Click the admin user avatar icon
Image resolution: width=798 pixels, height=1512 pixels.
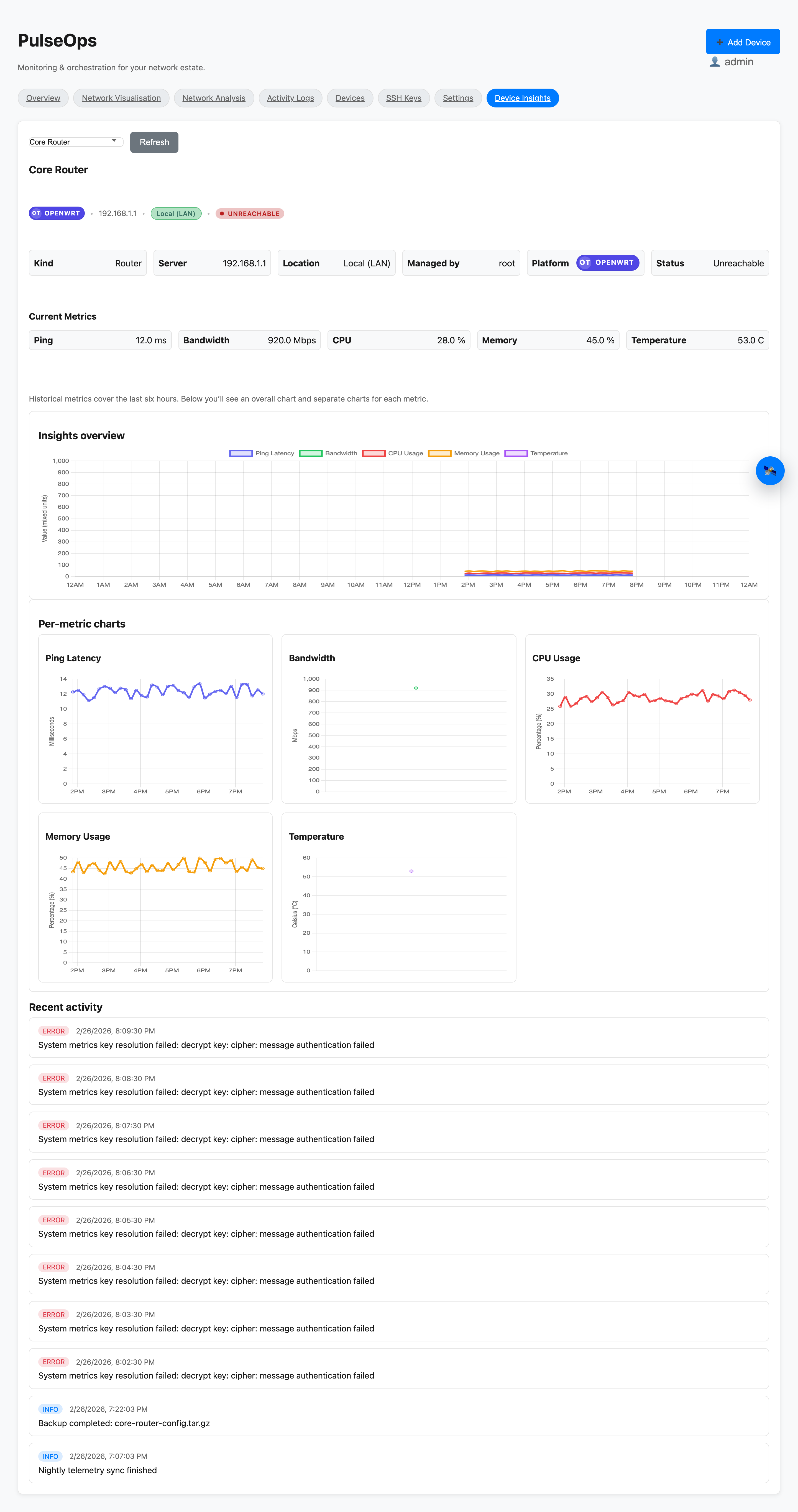pos(715,62)
